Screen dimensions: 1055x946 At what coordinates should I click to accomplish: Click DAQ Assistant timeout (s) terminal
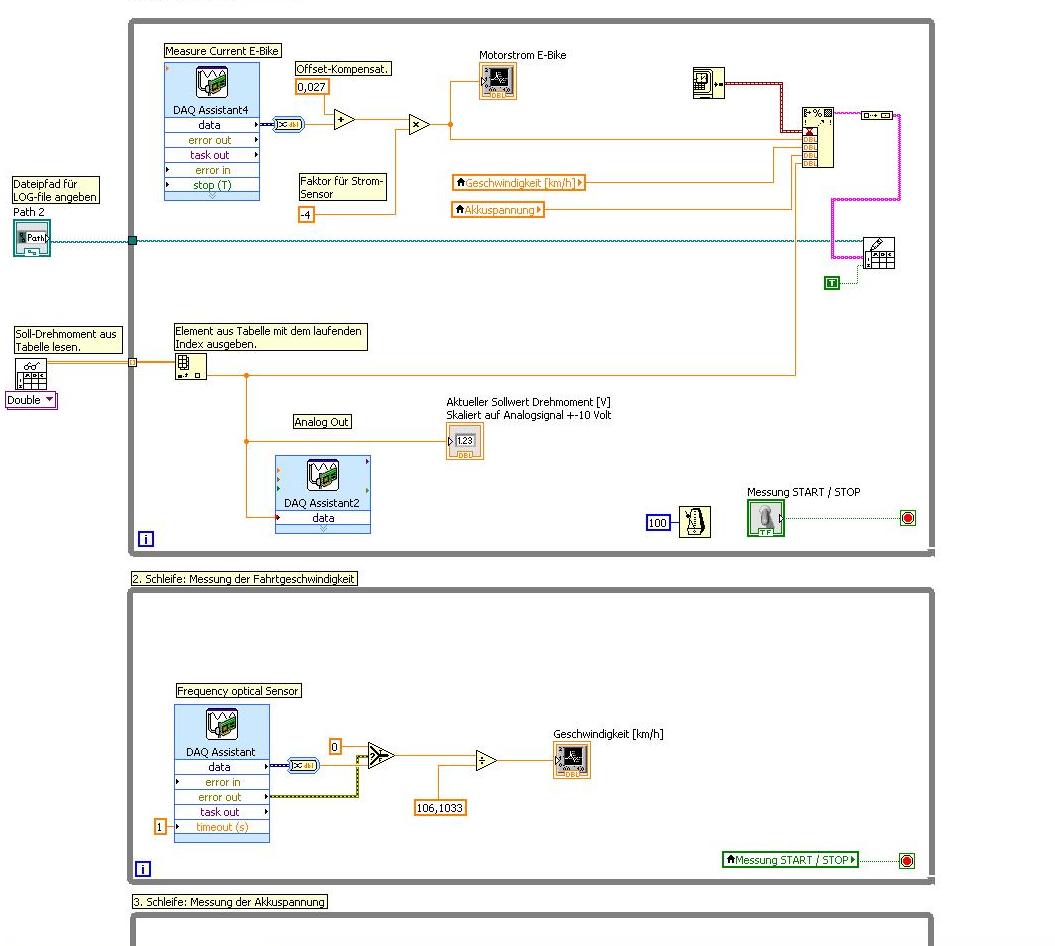(x=222, y=828)
